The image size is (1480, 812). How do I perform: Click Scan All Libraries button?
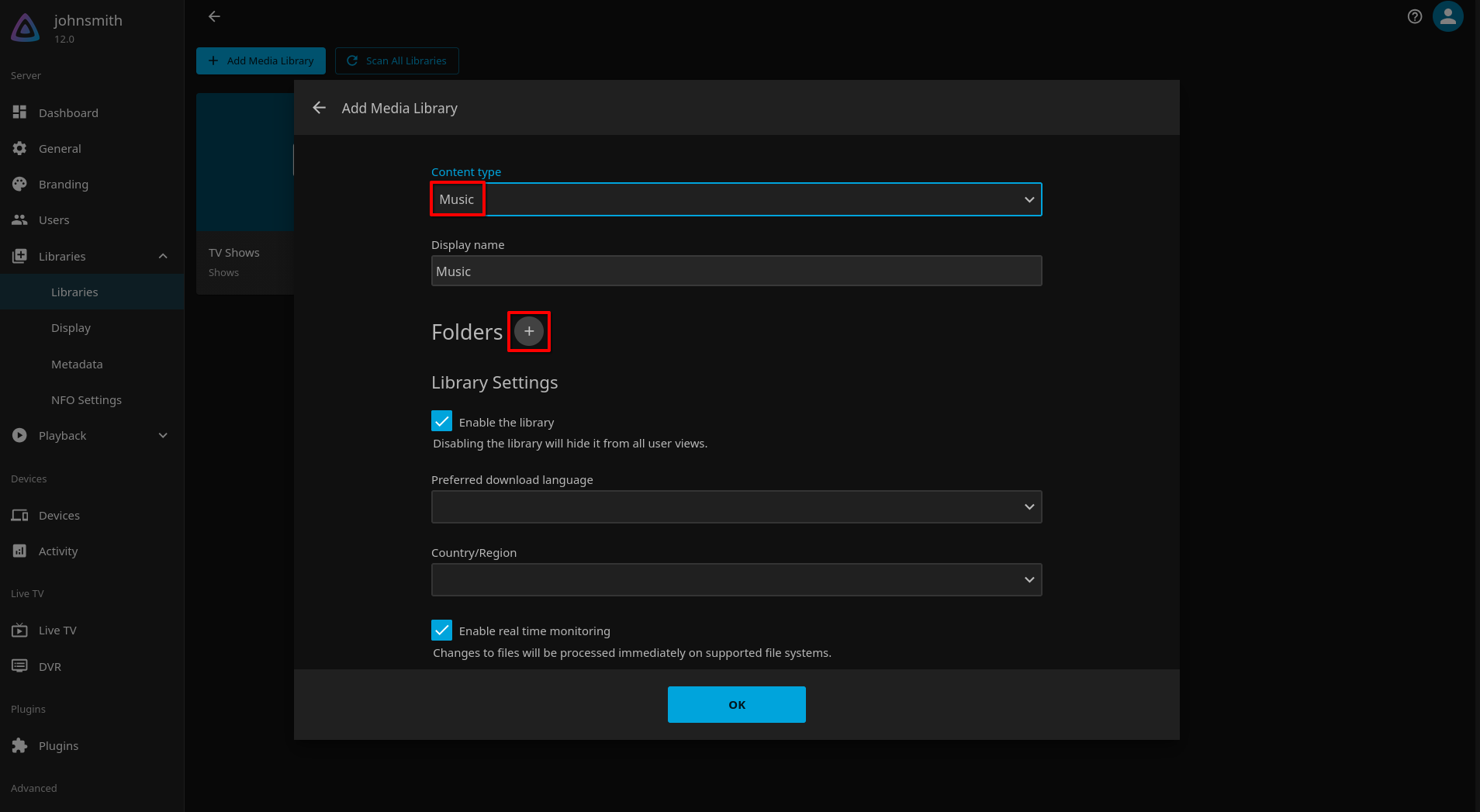[397, 60]
